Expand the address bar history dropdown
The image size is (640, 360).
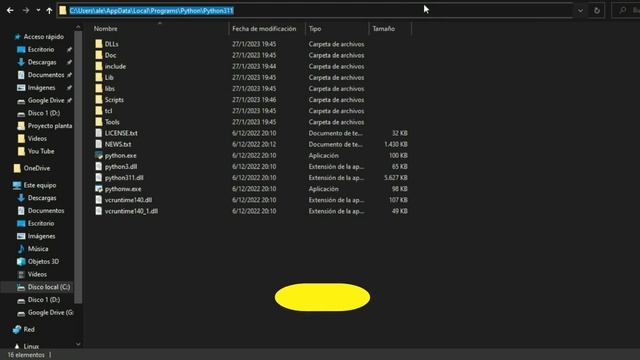pyautogui.click(x=580, y=11)
